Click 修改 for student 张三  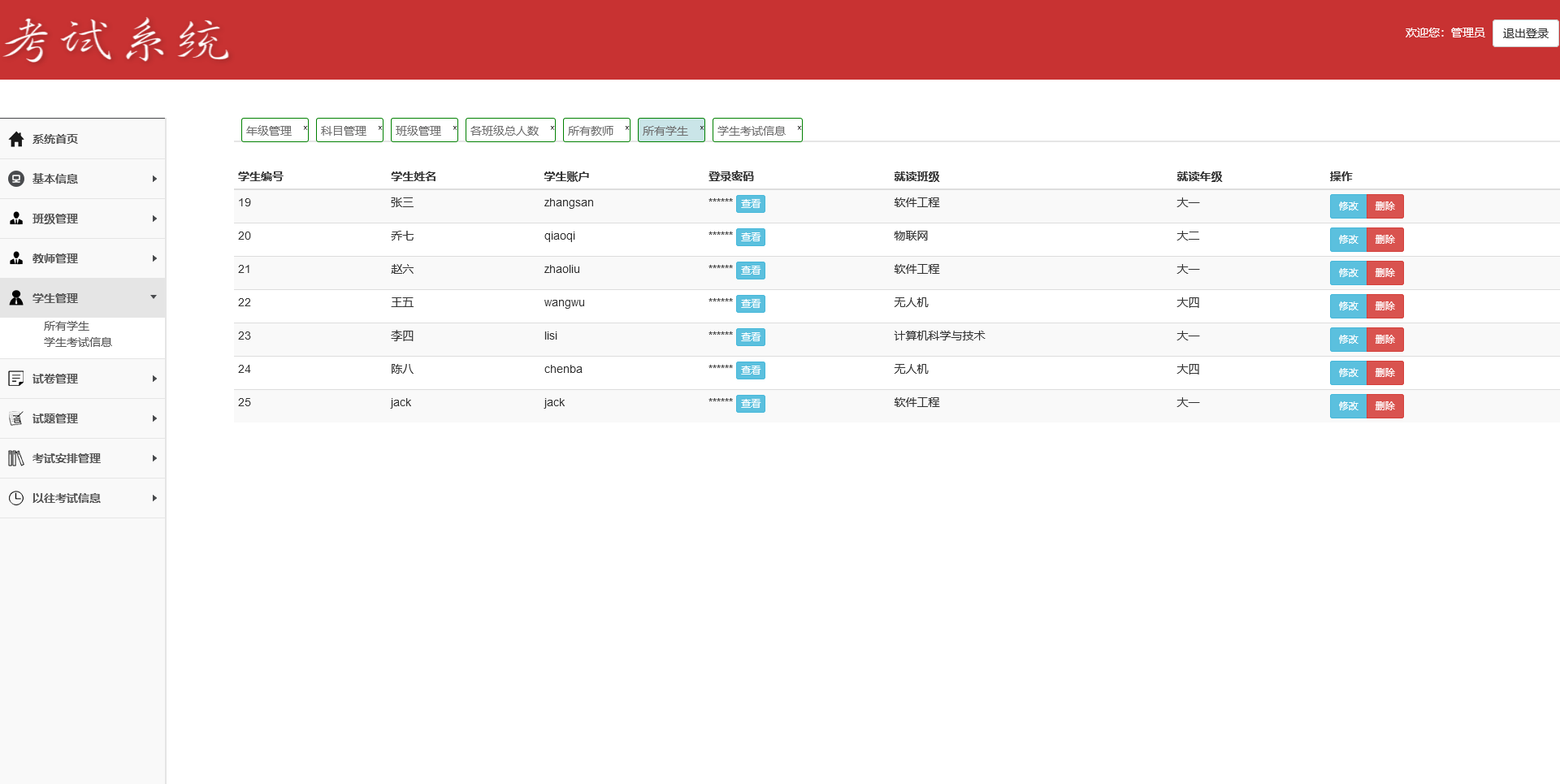pyautogui.click(x=1348, y=206)
